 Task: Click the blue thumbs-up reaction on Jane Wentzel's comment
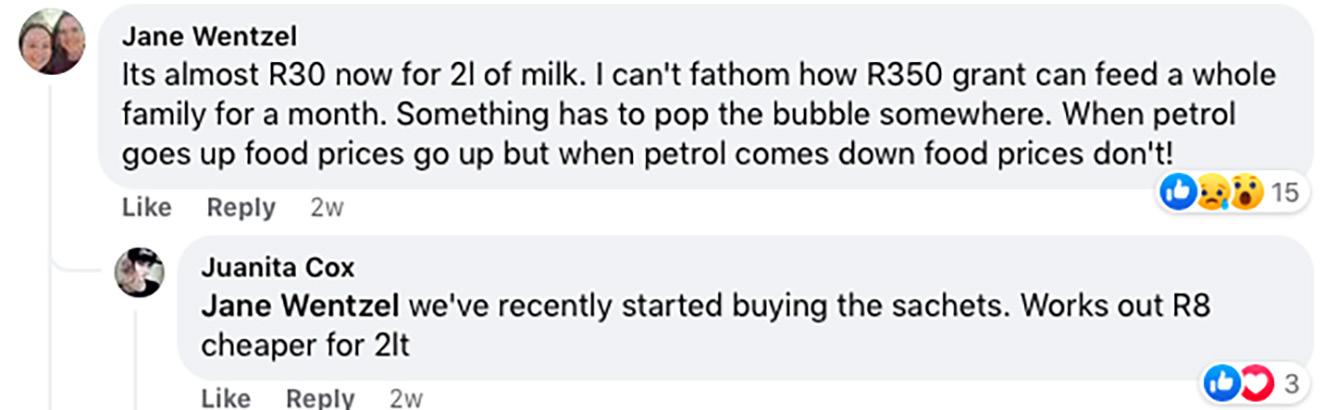point(1178,191)
